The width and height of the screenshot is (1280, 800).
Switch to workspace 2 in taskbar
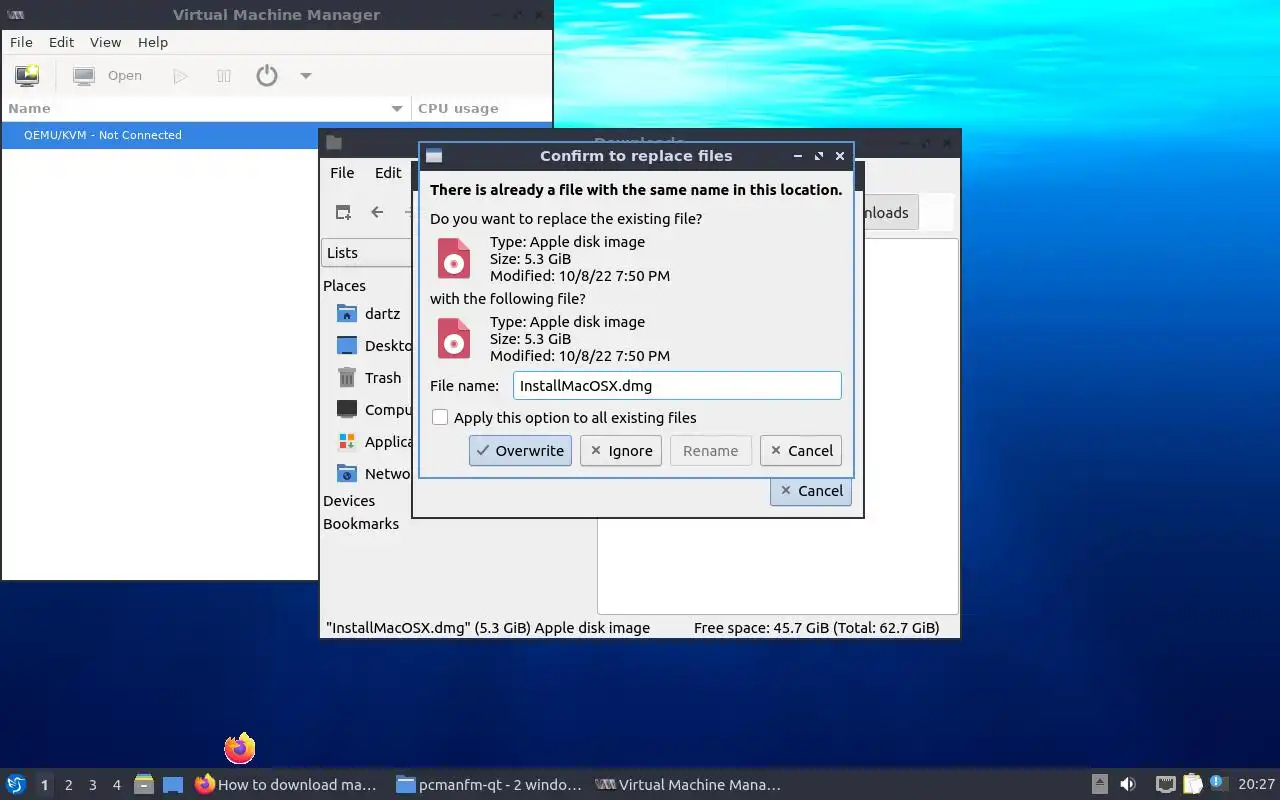(x=68, y=785)
